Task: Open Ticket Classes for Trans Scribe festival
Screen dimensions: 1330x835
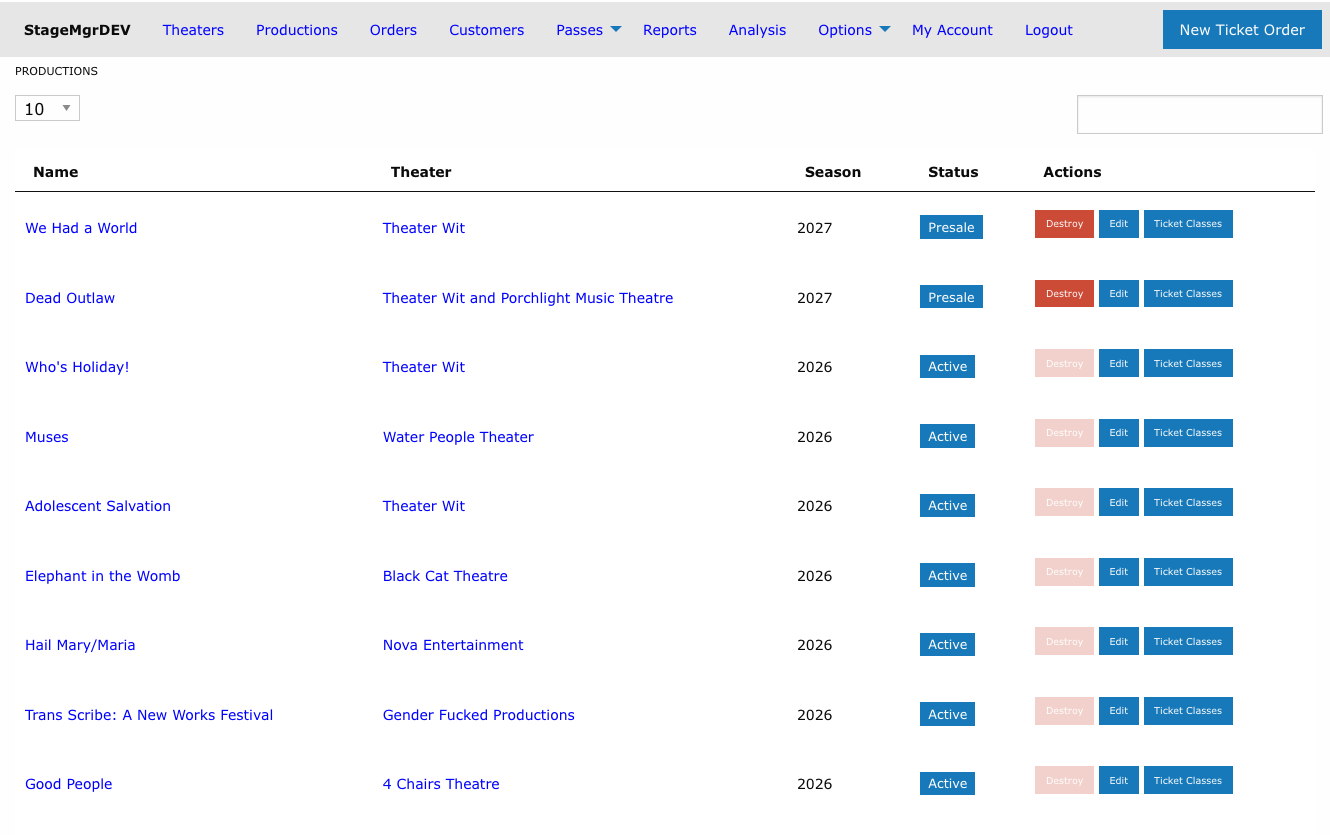Action: [x=1188, y=711]
